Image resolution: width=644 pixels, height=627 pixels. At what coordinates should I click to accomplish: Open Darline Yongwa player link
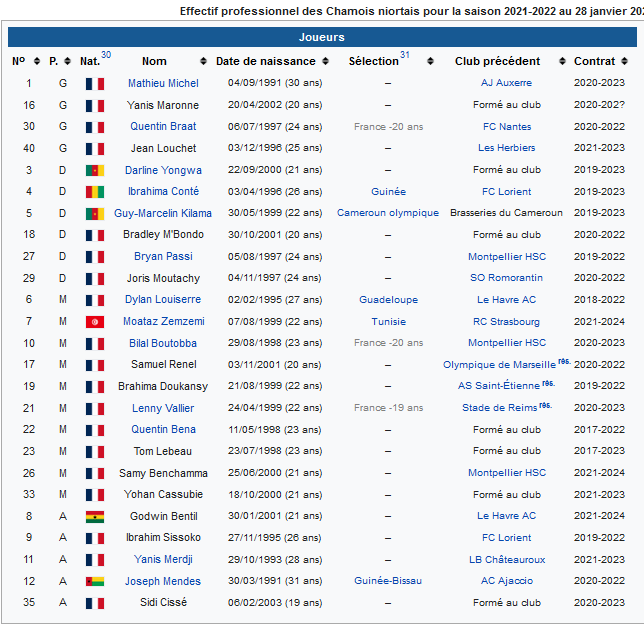pos(163,170)
